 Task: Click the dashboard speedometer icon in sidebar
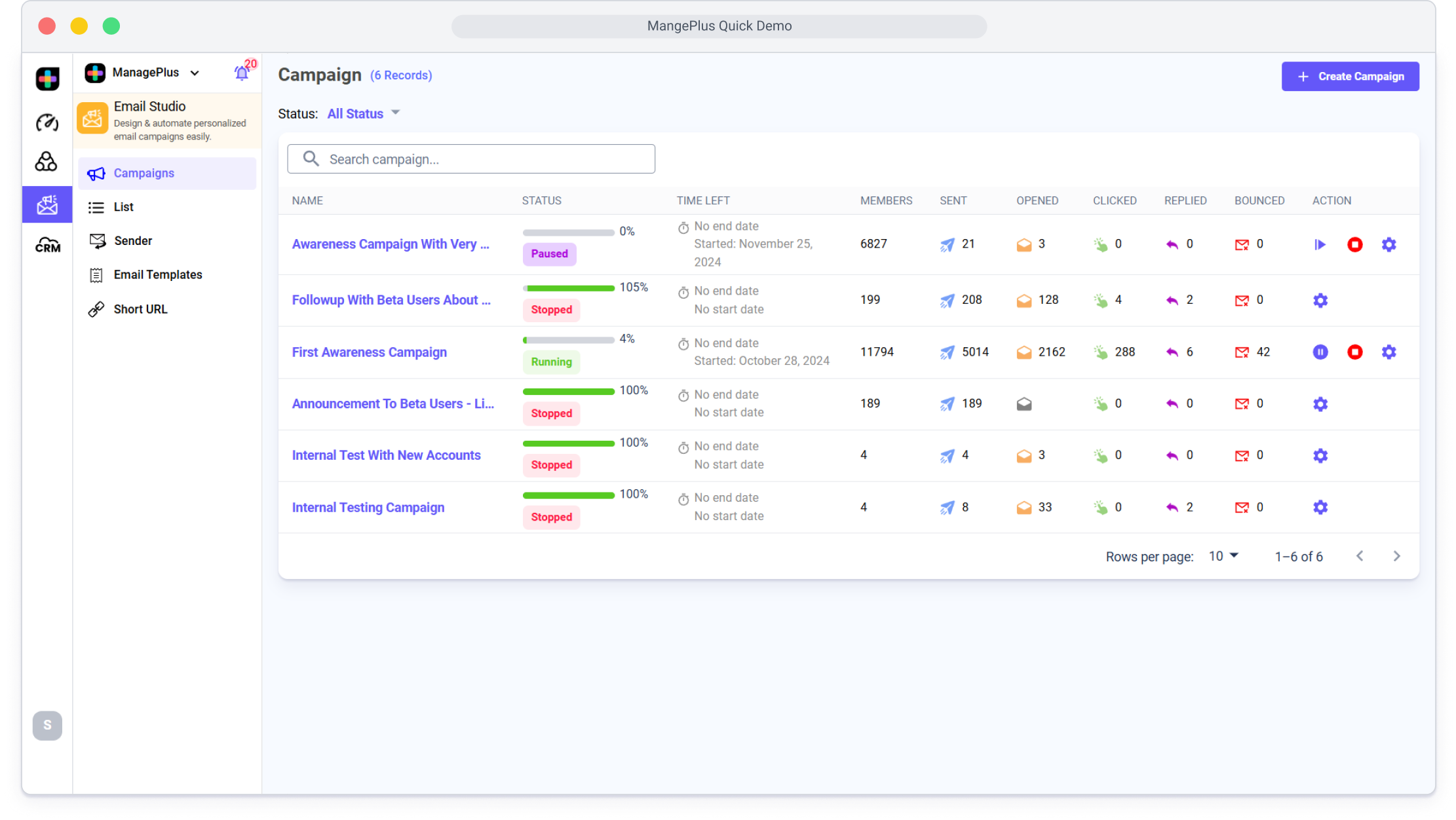point(47,122)
